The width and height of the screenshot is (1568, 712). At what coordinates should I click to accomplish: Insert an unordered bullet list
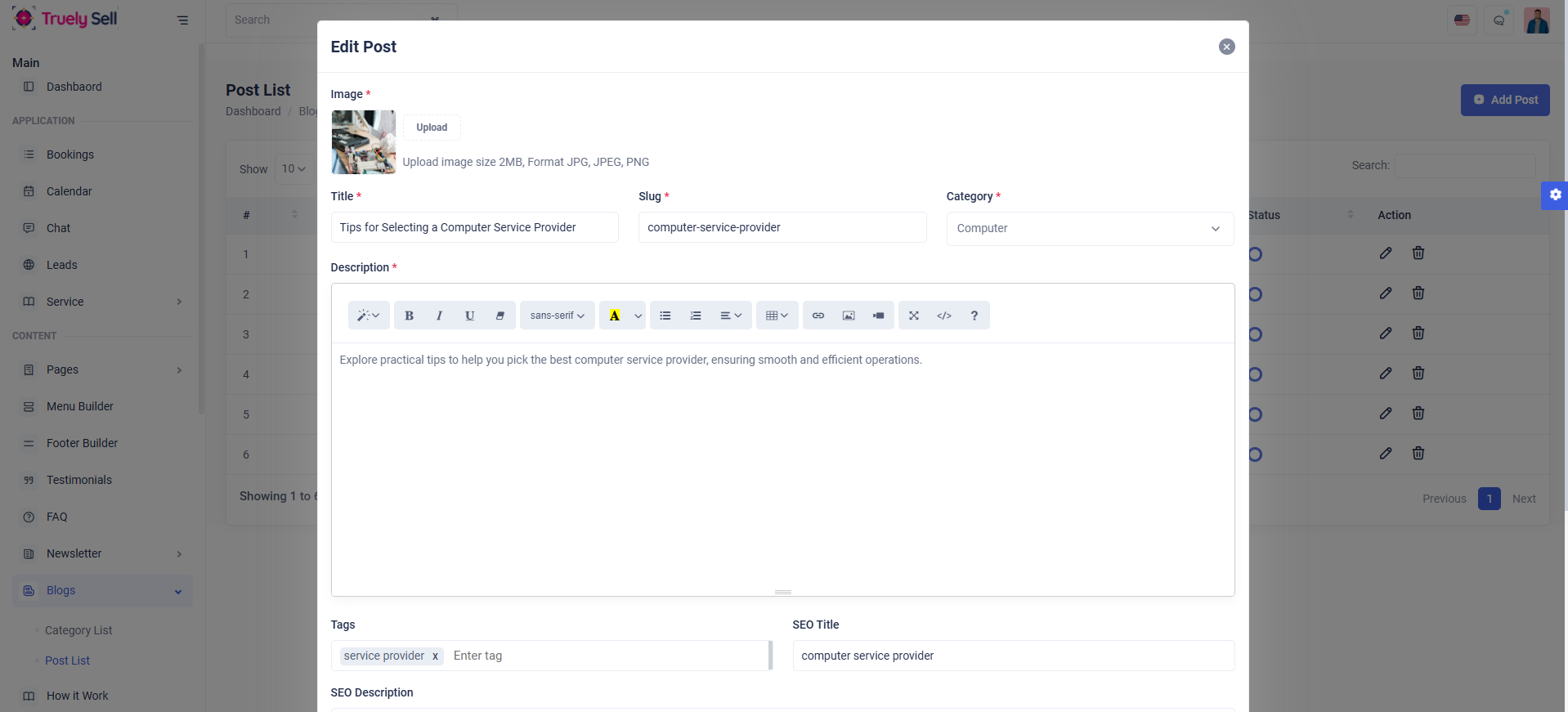point(665,316)
